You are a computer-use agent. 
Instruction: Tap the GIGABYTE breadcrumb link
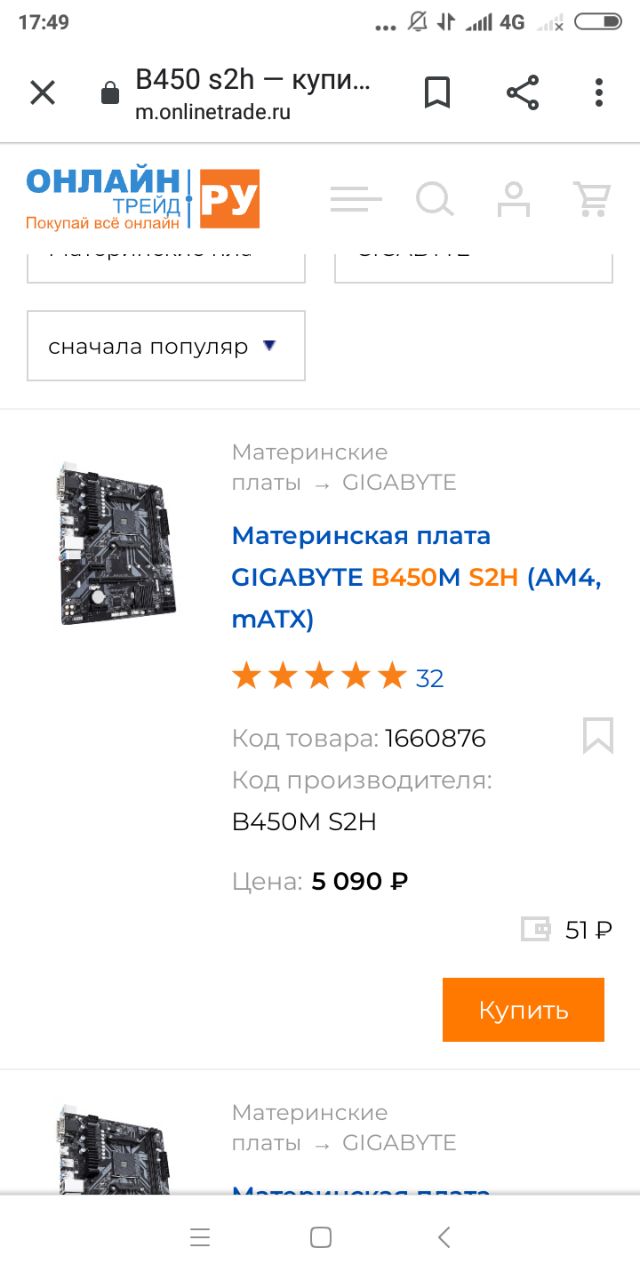399,482
